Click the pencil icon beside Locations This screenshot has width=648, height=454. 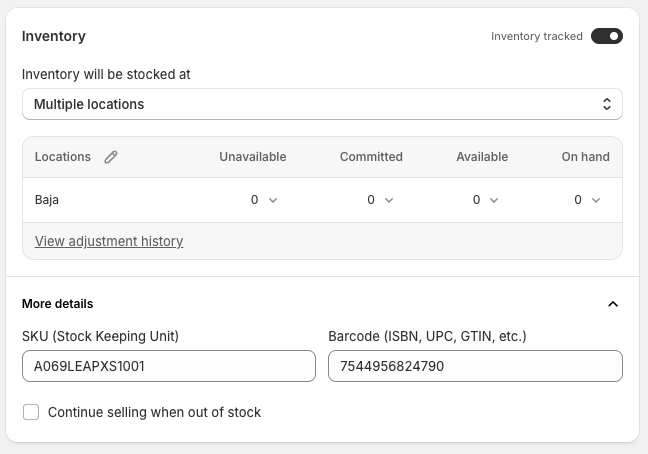point(111,157)
